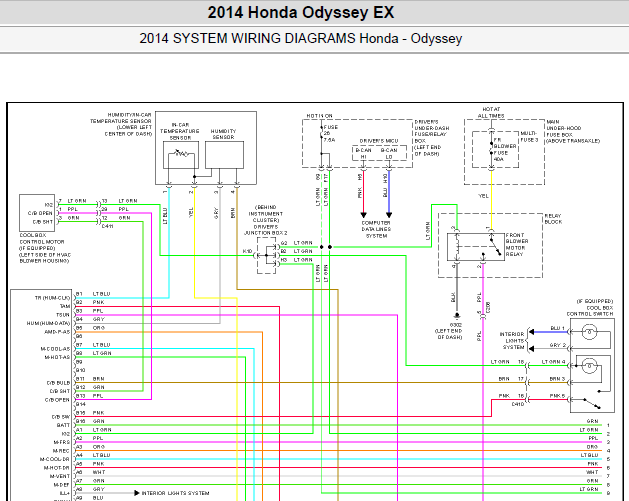Image resolution: width=629 pixels, height=501 pixels.
Task: Click the "COMPUTER DATA LINES SYSTEM" reference
Action: click(x=376, y=229)
